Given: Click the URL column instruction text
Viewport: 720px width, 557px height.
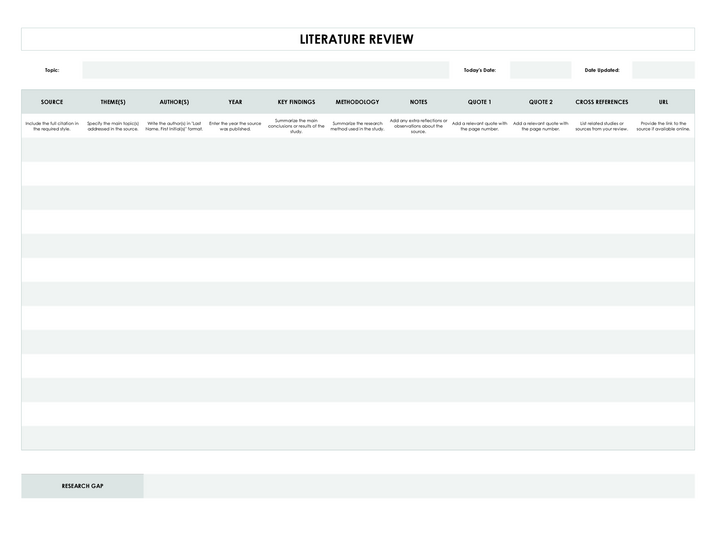Looking at the screenshot, I should click(x=664, y=126).
